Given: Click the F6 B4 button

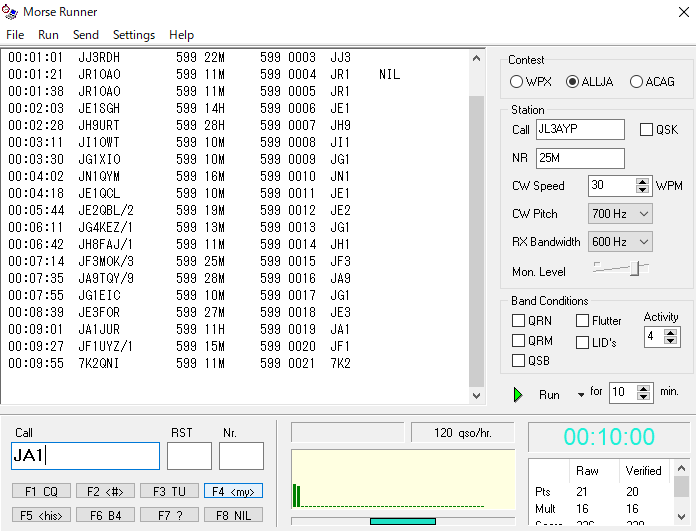Looking at the screenshot, I should click(x=105, y=515).
